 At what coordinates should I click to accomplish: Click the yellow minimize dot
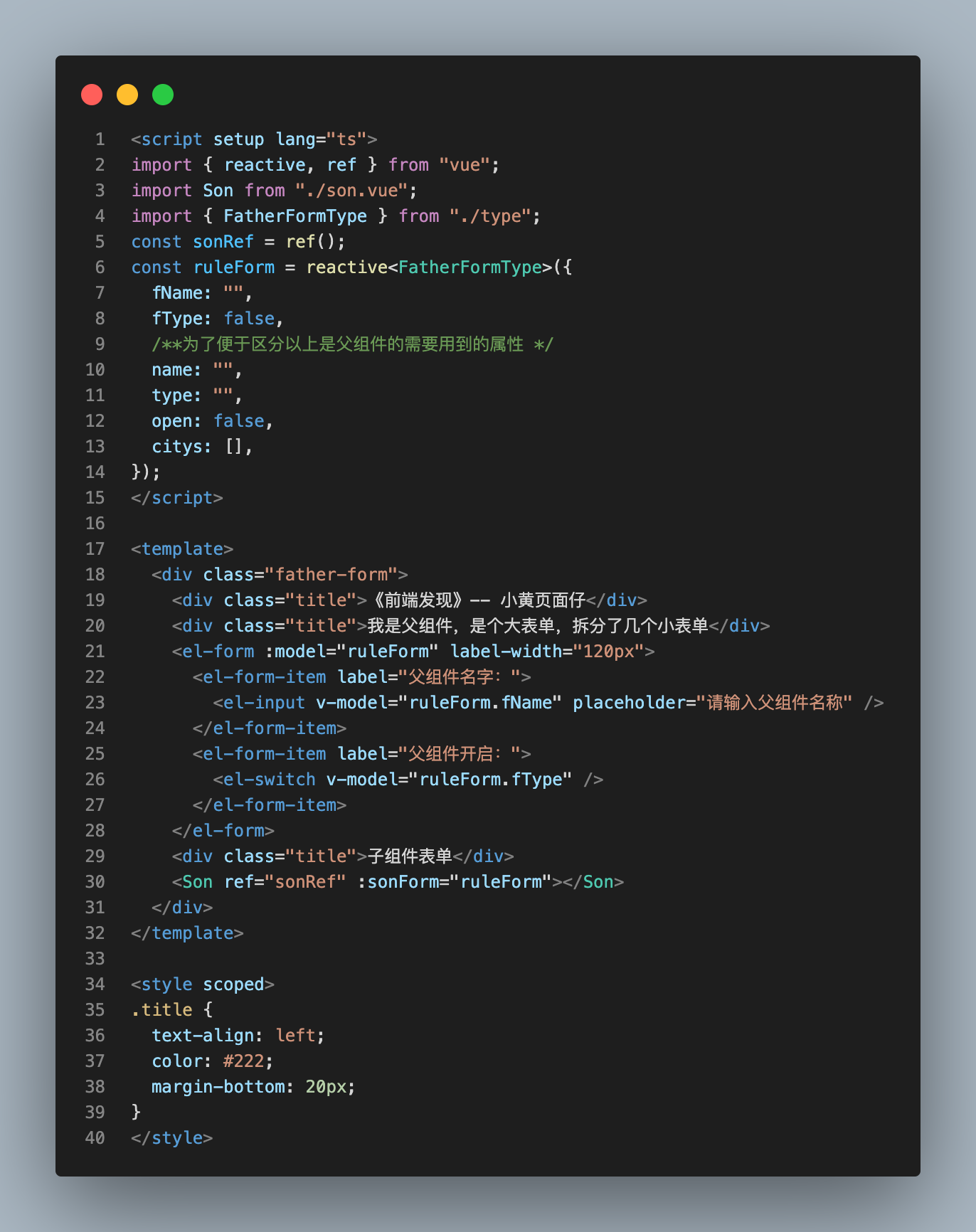127,95
